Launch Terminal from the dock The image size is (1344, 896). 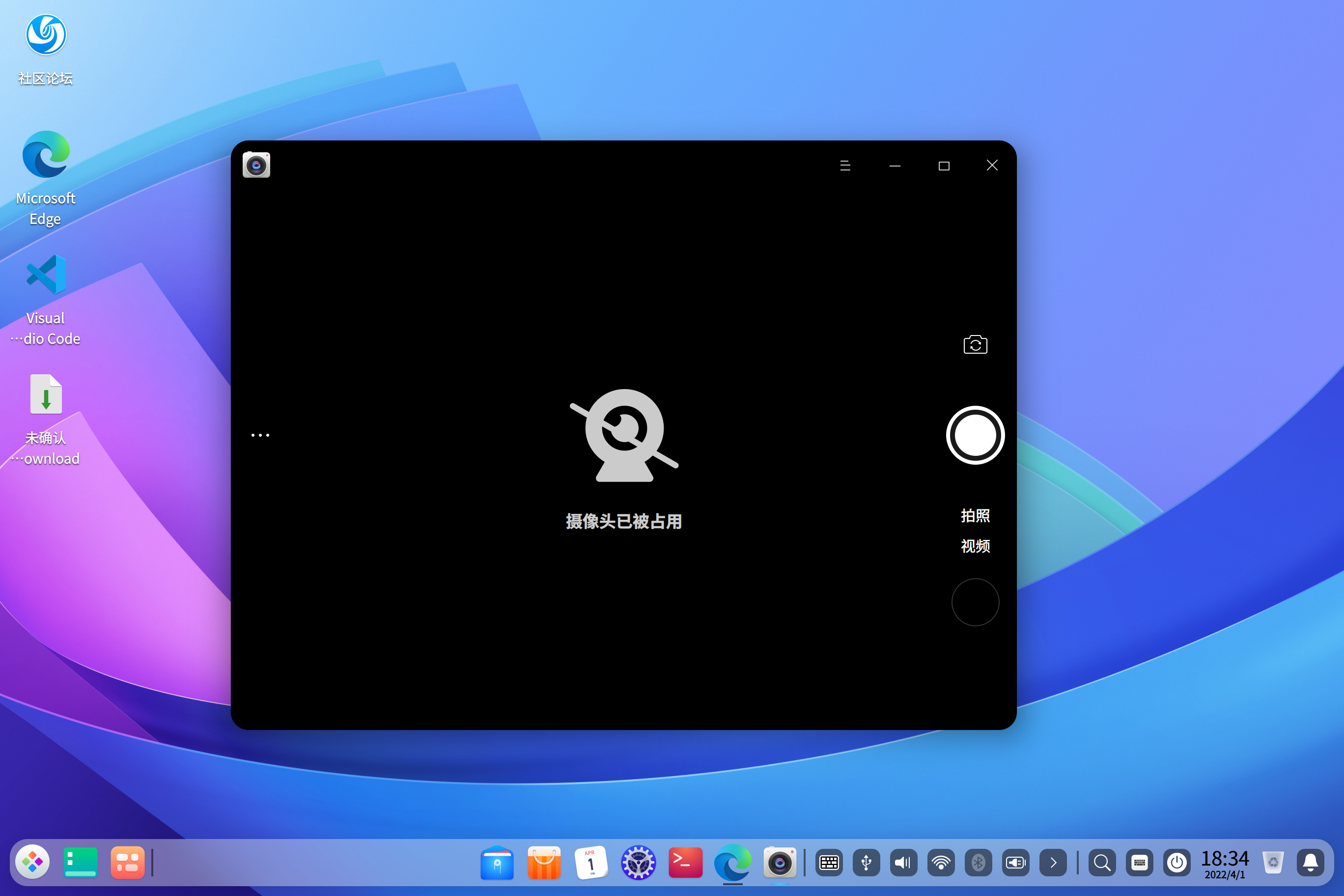click(685, 862)
